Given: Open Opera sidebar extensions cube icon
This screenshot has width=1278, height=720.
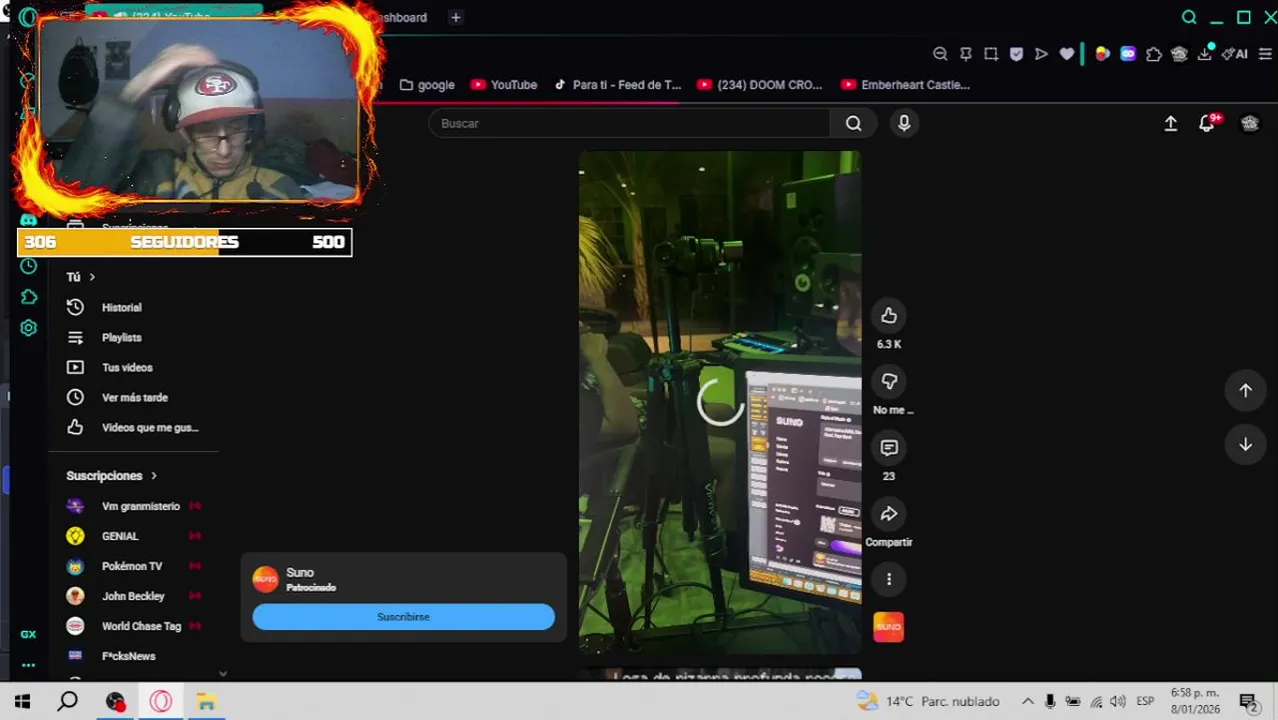Looking at the screenshot, I should [28, 297].
